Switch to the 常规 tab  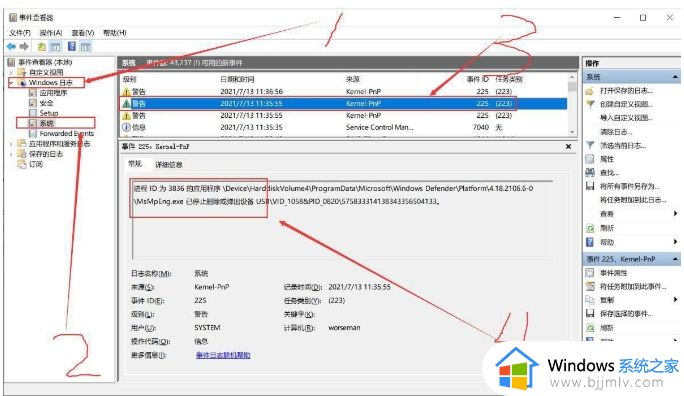135,164
